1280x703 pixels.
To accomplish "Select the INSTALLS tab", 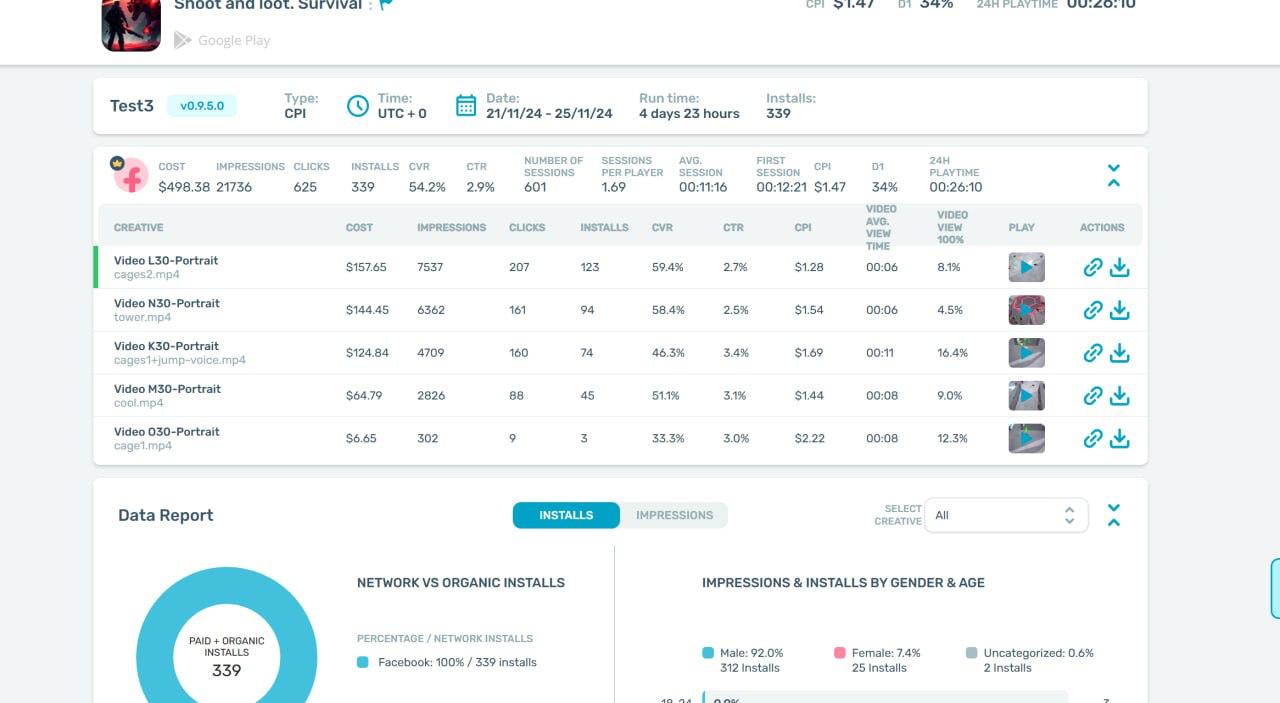I will pyautogui.click(x=566, y=515).
